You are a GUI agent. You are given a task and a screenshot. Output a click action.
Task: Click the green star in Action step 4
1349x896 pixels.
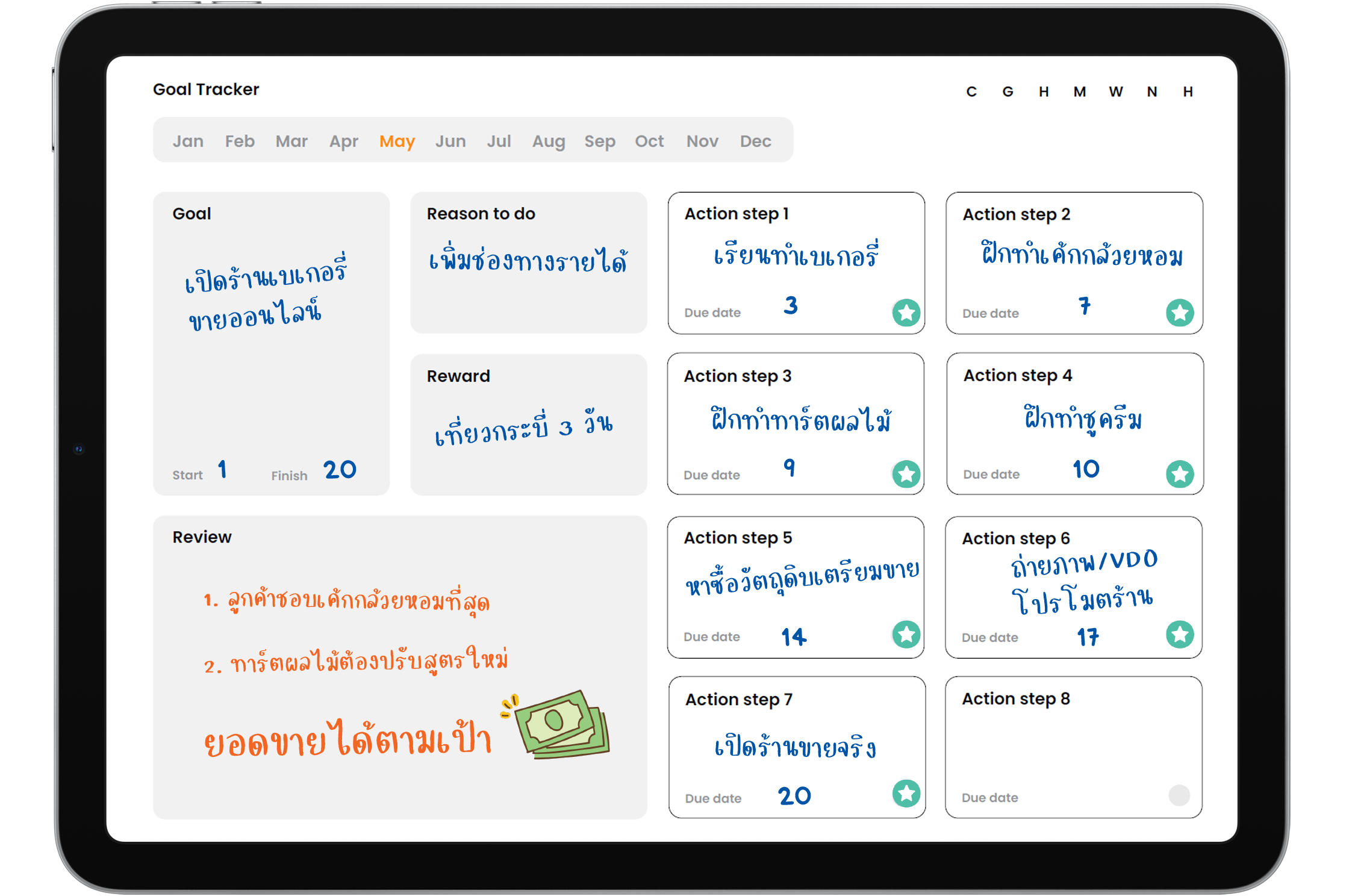[1179, 474]
